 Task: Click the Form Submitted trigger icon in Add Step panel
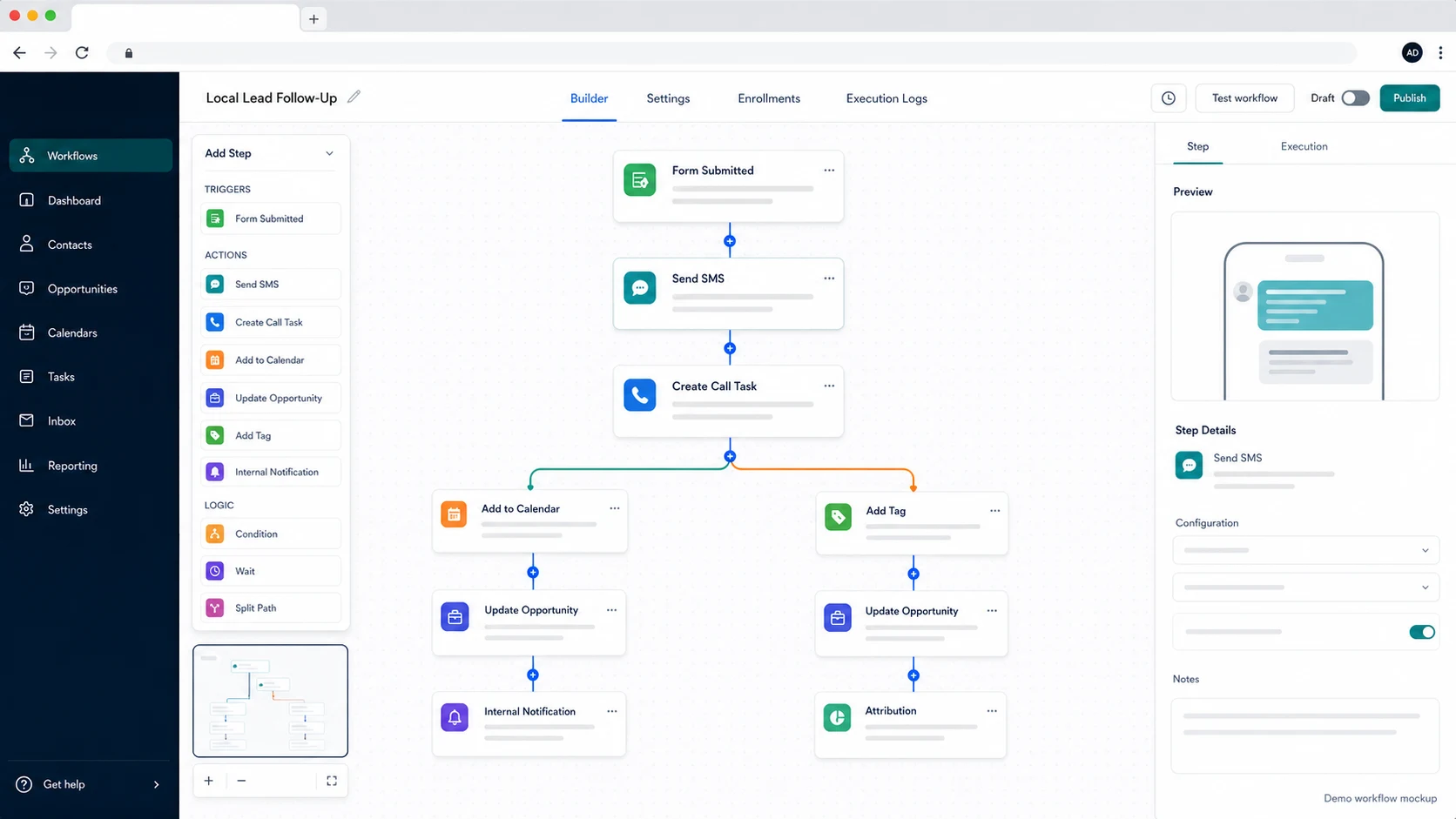[215, 218]
